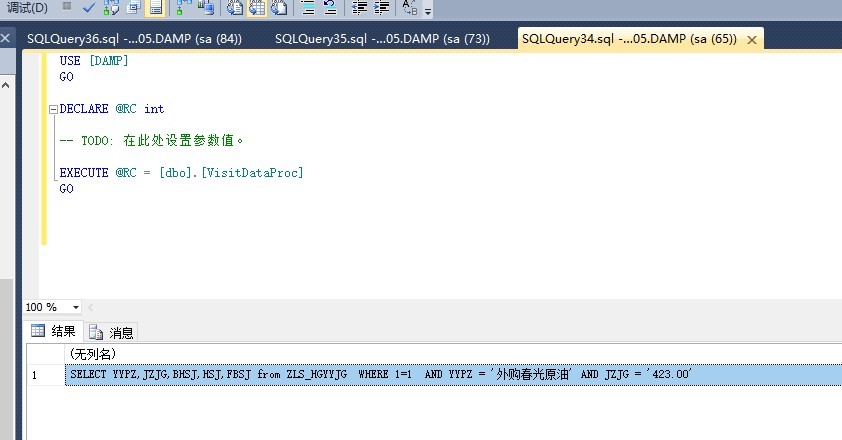Switch to the SQLQuery35.sql tab
The height and width of the screenshot is (440, 842).
click(x=382, y=39)
